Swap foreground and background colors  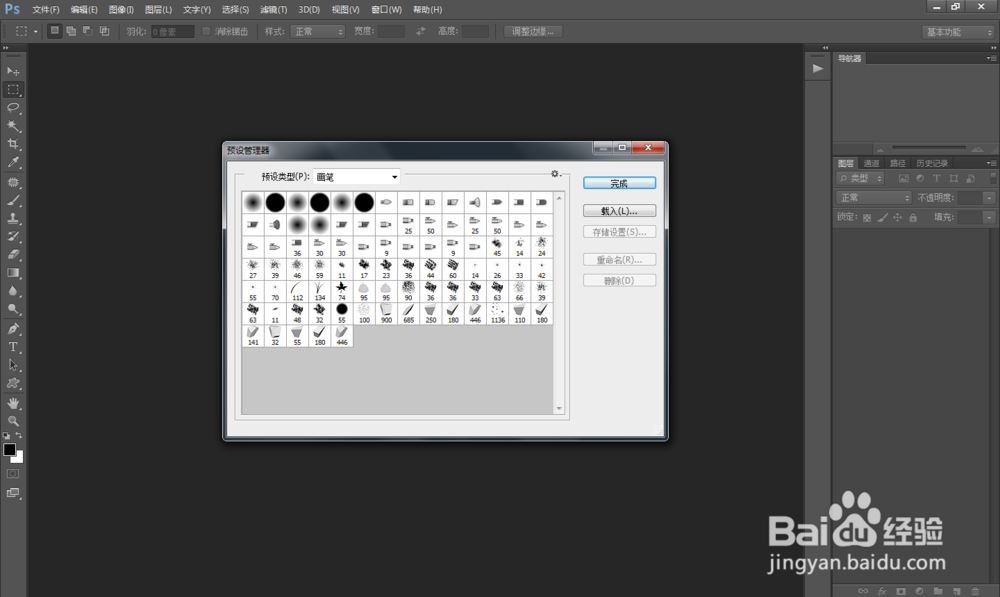19,435
